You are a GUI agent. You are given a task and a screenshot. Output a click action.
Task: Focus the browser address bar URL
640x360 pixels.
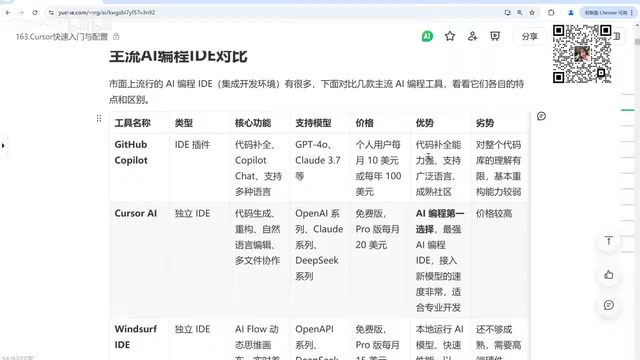[107, 13]
